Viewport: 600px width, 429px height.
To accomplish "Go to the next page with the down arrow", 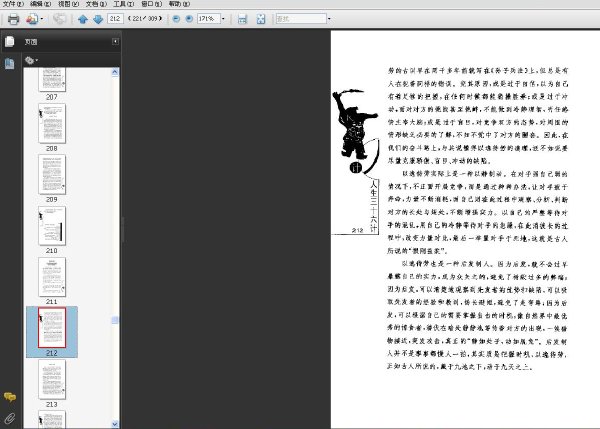I will (98, 19).
